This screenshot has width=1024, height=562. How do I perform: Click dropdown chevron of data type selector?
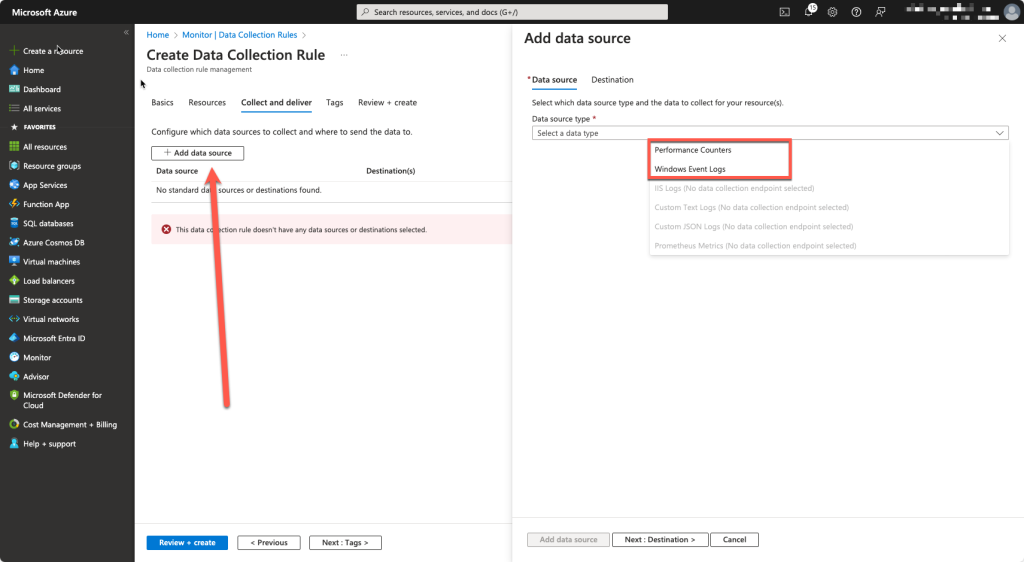(x=999, y=133)
